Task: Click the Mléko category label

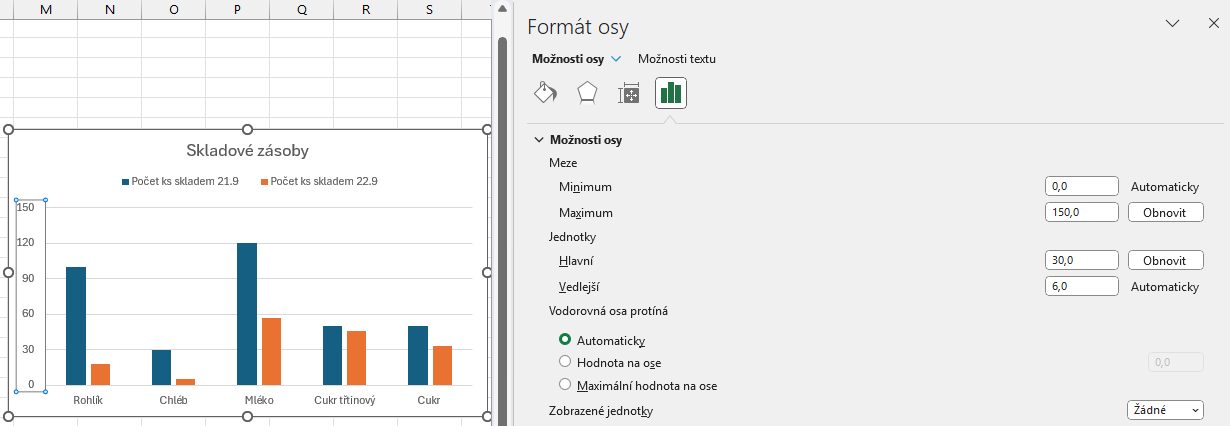Action: [x=259, y=400]
